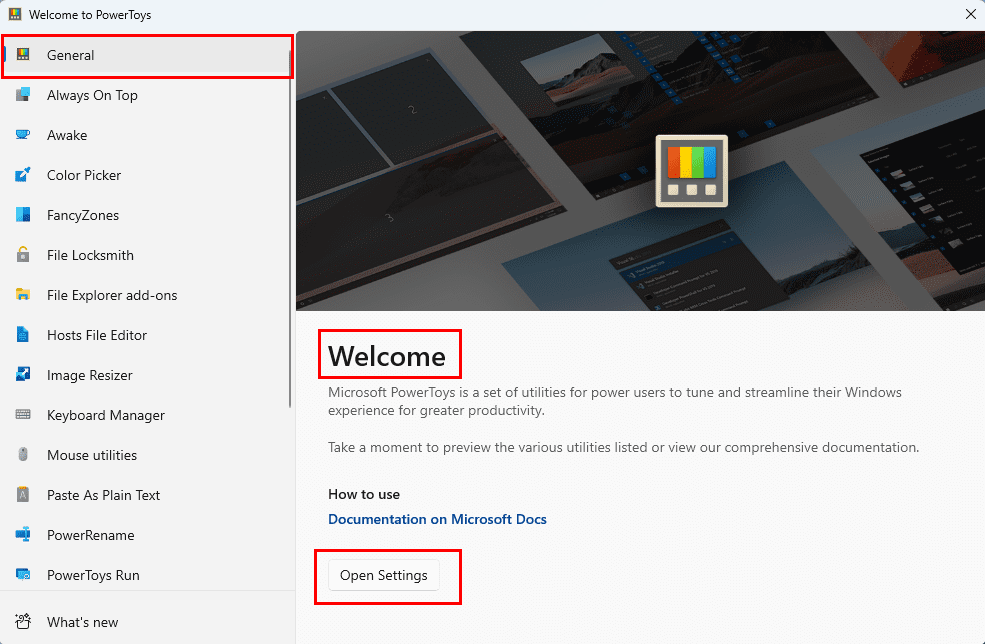Select the Keyboard Manager keyboard icon
The width and height of the screenshot is (985, 644).
23,415
